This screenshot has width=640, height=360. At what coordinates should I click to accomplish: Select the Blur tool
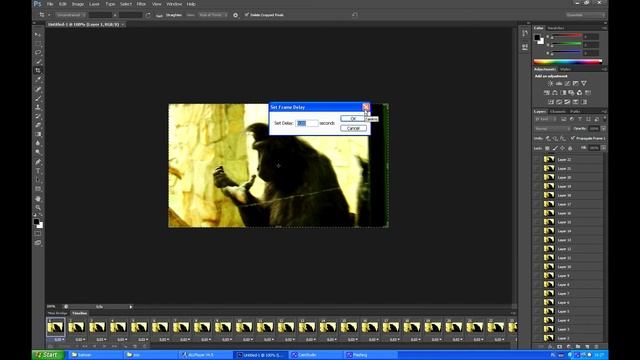[x=38, y=143]
